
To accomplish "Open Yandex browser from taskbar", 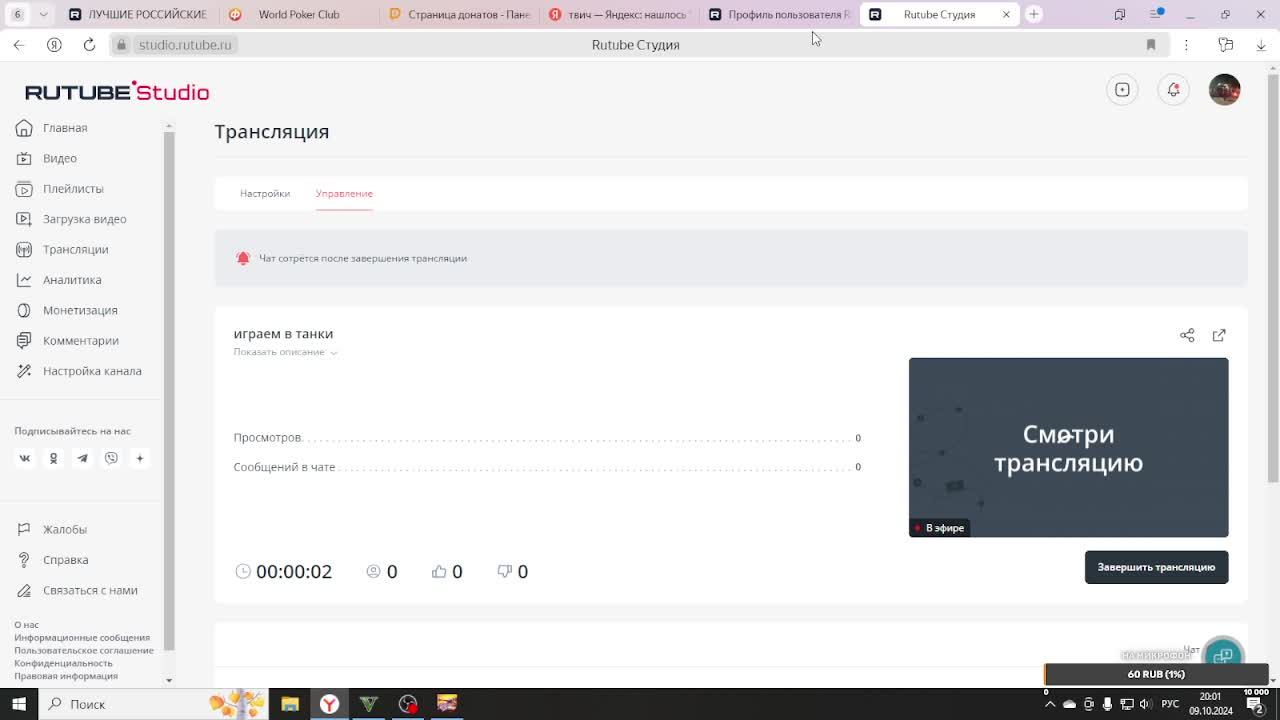I will (x=329, y=704).
